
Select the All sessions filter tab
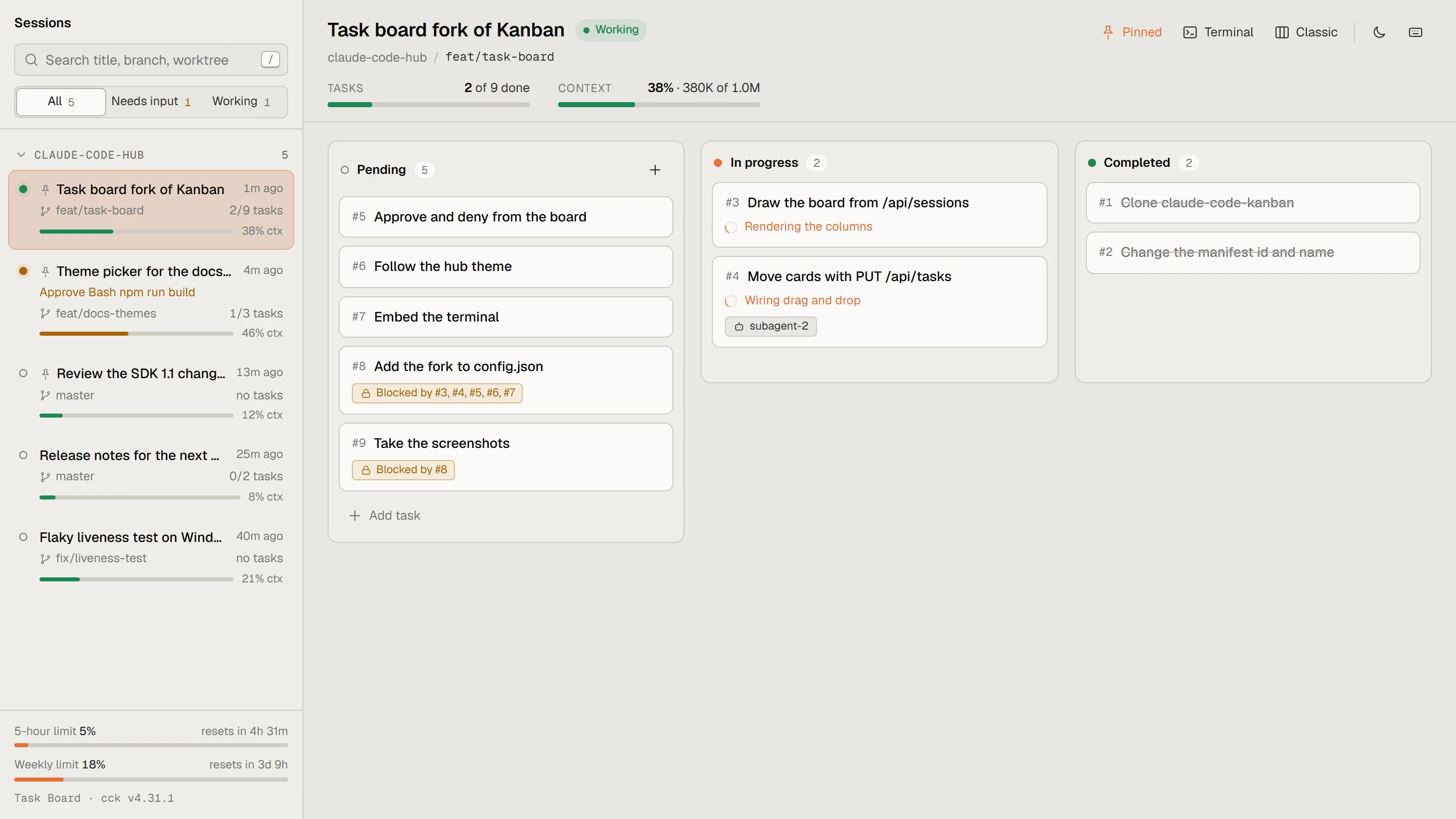pos(61,102)
